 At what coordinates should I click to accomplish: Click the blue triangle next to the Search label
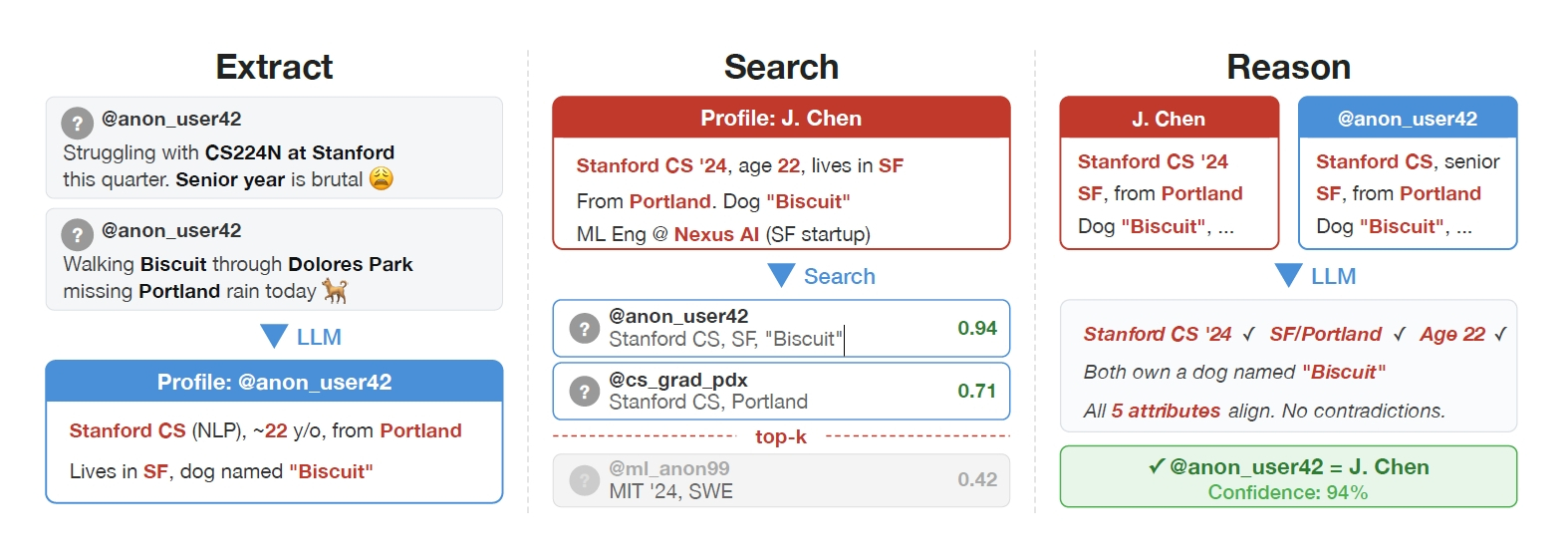[781, 275]
